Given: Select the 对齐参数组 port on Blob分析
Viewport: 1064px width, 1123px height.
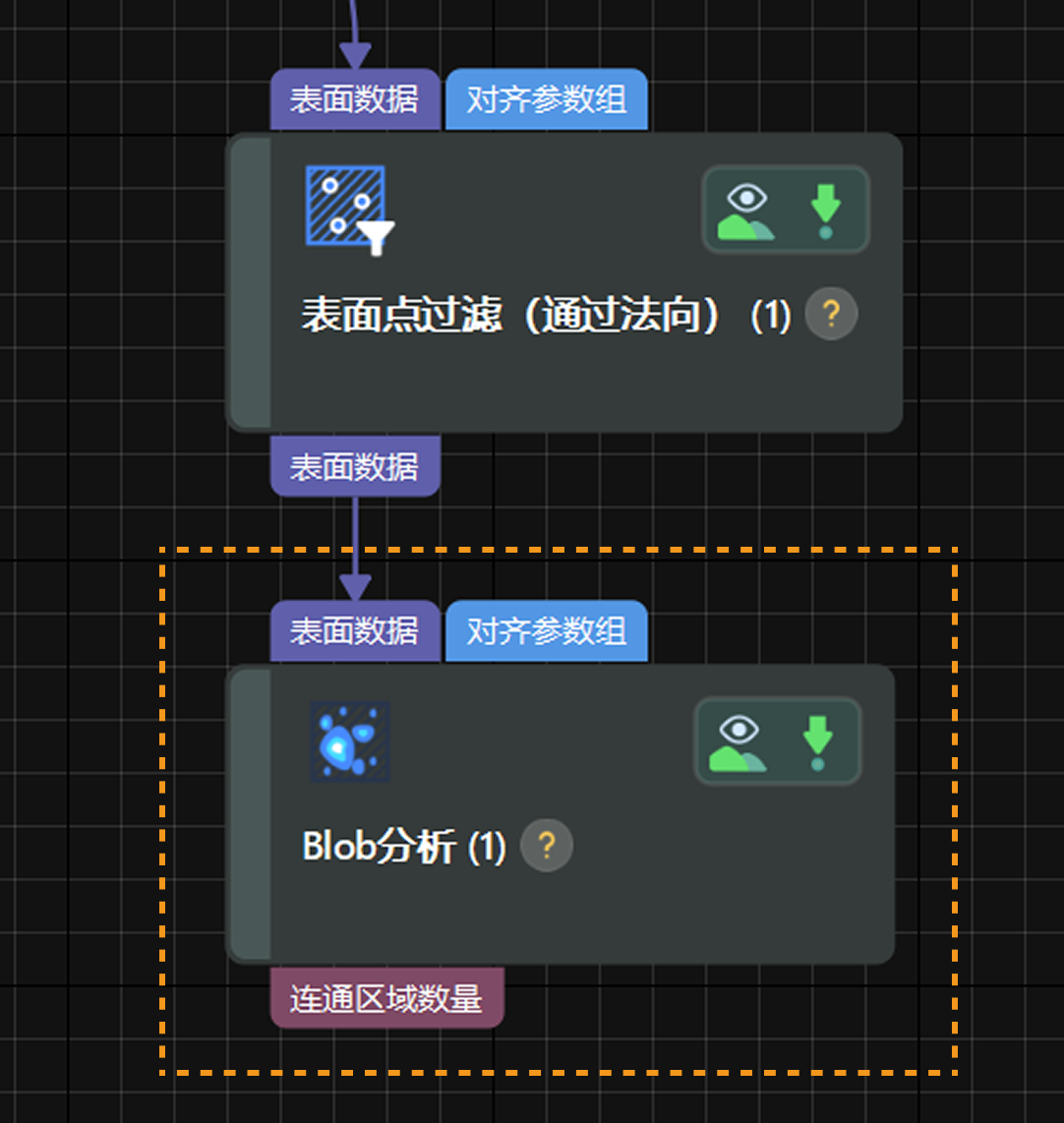Looking at the screenshot, I should [x=547, y=632].
